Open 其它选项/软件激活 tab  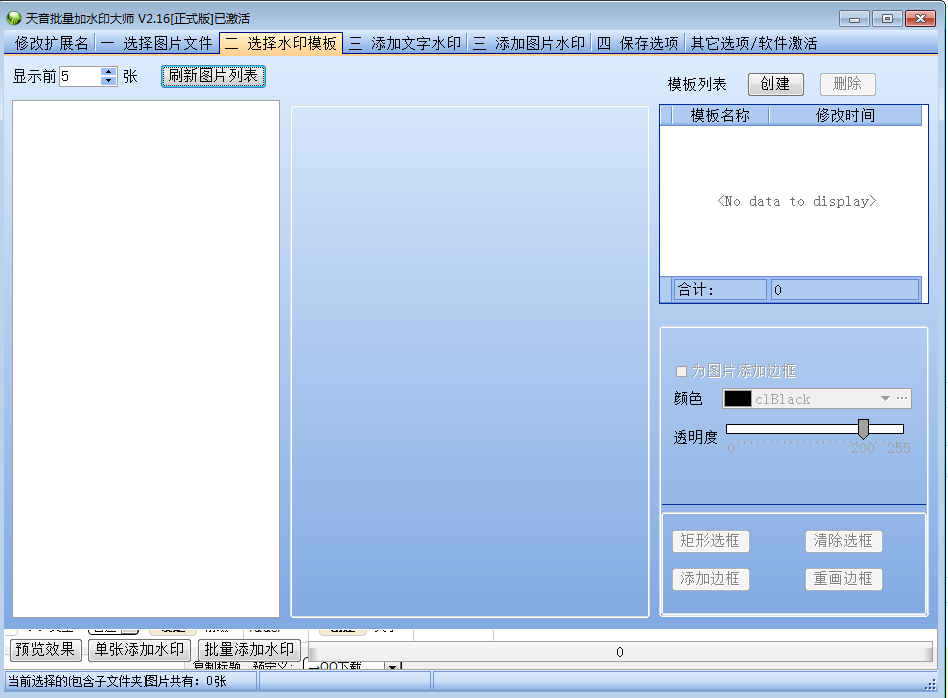(754, 43)
